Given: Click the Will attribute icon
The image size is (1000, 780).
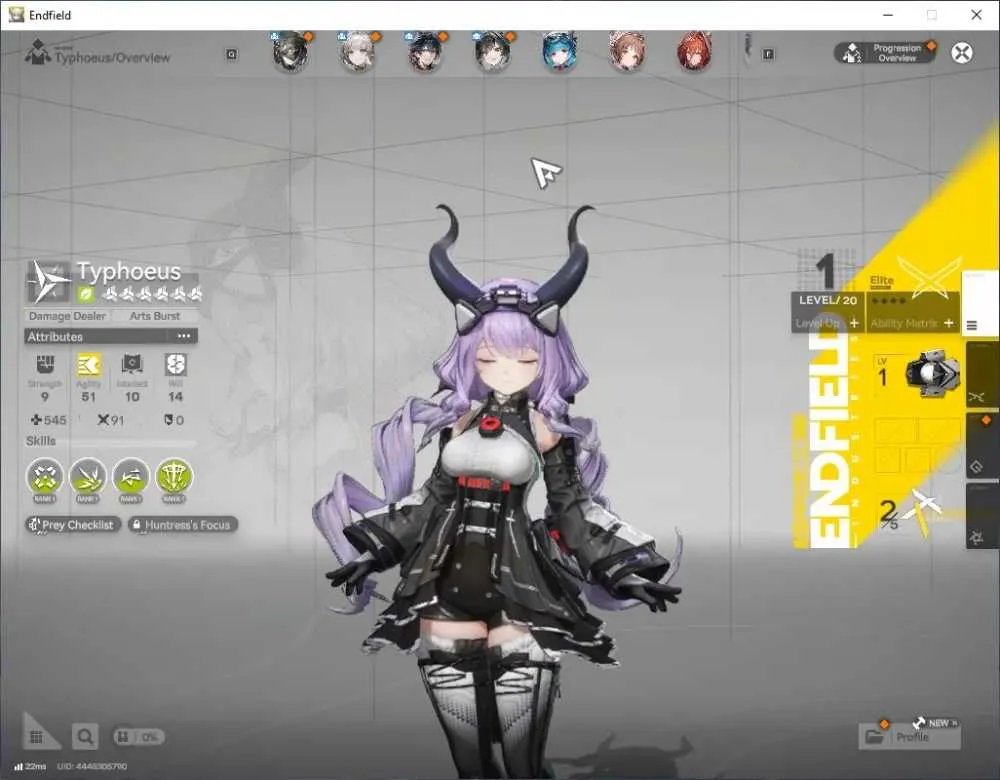Looking at the screenshot, I should [175, 365].
